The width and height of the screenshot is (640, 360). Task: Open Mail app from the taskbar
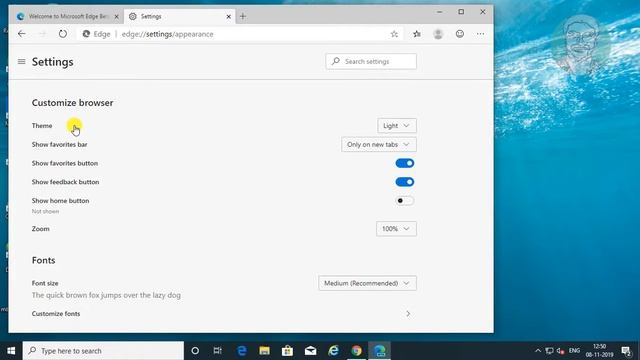pyautogui.click(x=310, y=351)
